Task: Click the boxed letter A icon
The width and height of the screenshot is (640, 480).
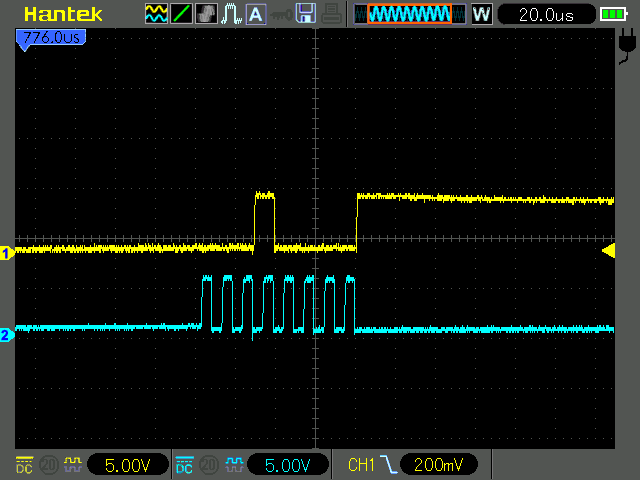Action: pos(256,15)
